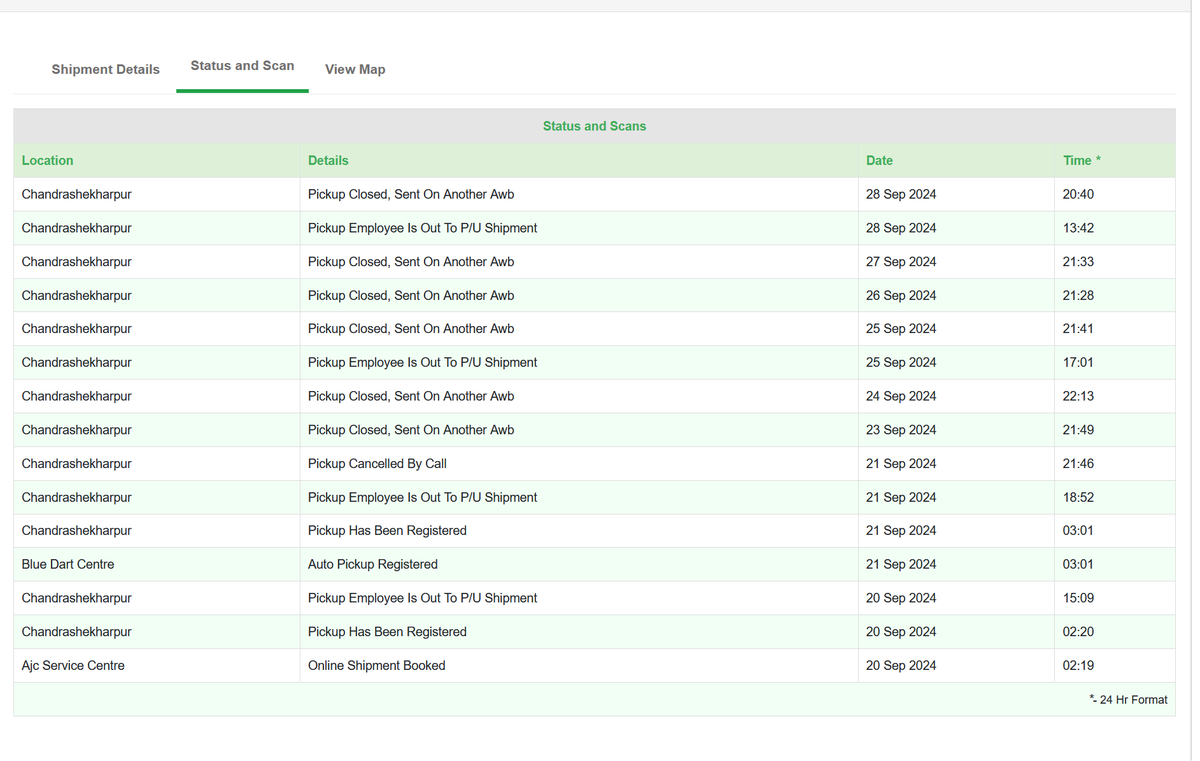Click the 24 Hr Format footnote
The image size is (1200, 761).
click(1128, 700)
